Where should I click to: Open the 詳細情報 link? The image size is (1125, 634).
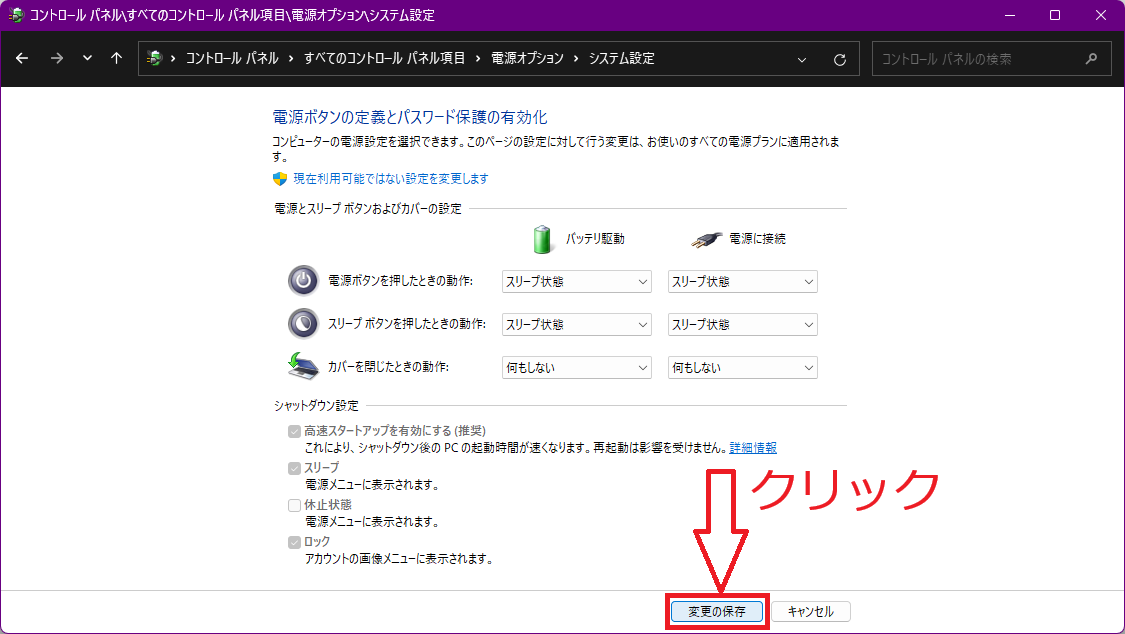click(751, 447)
